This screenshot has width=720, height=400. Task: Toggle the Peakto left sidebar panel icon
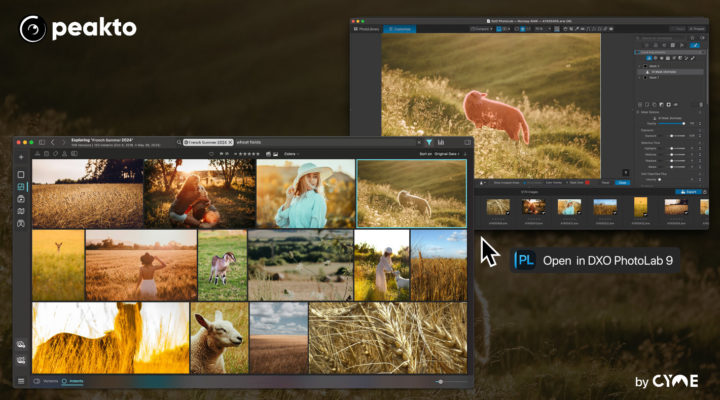point(42,142)
